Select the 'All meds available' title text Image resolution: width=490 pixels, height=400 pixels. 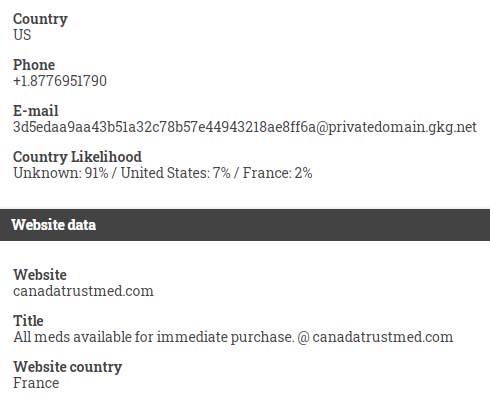pyautogui.click(x=72, y=337)
